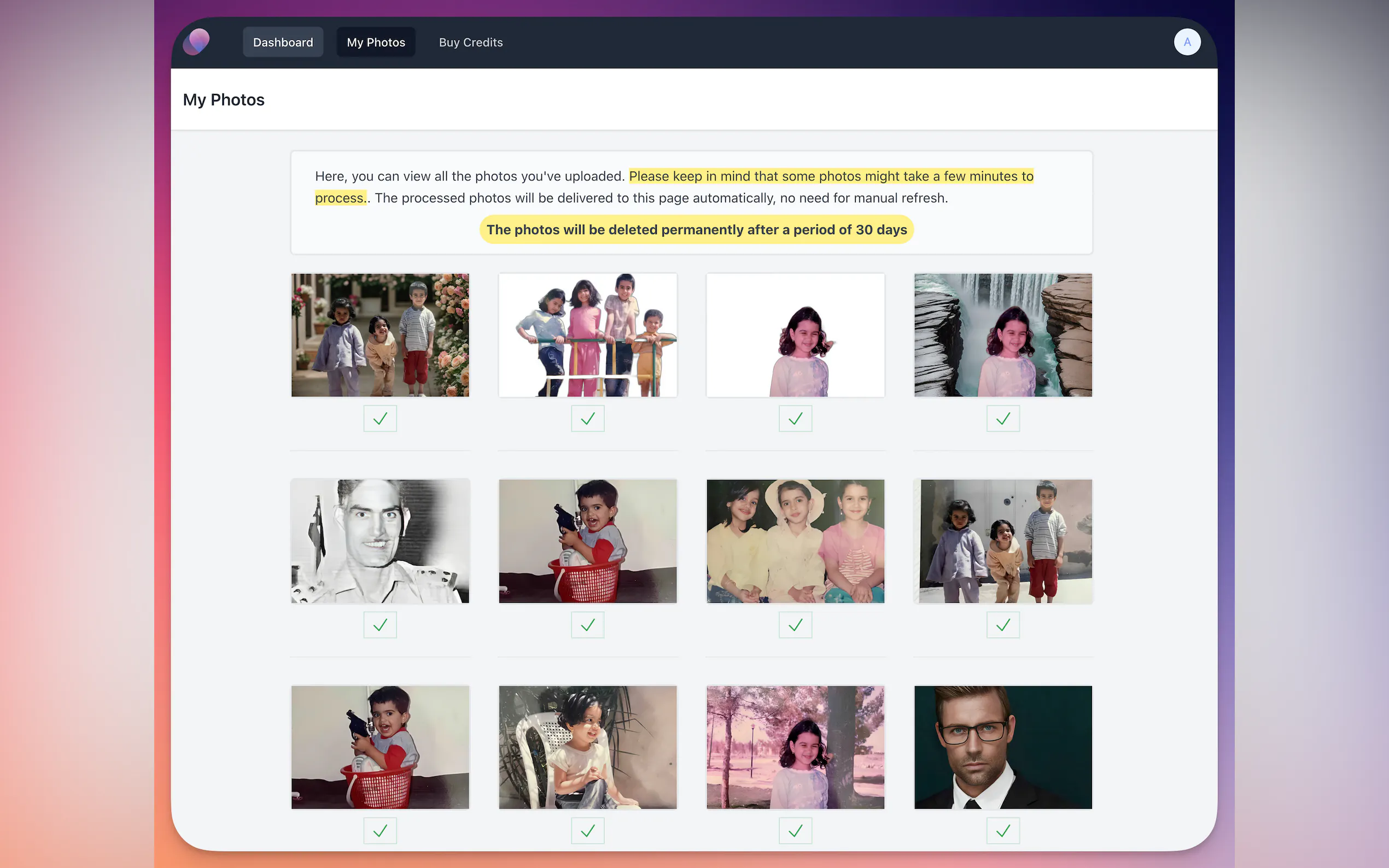Click checkmark under waterfall girl photo
The image size is (1389, 868).
point(1002,419)
